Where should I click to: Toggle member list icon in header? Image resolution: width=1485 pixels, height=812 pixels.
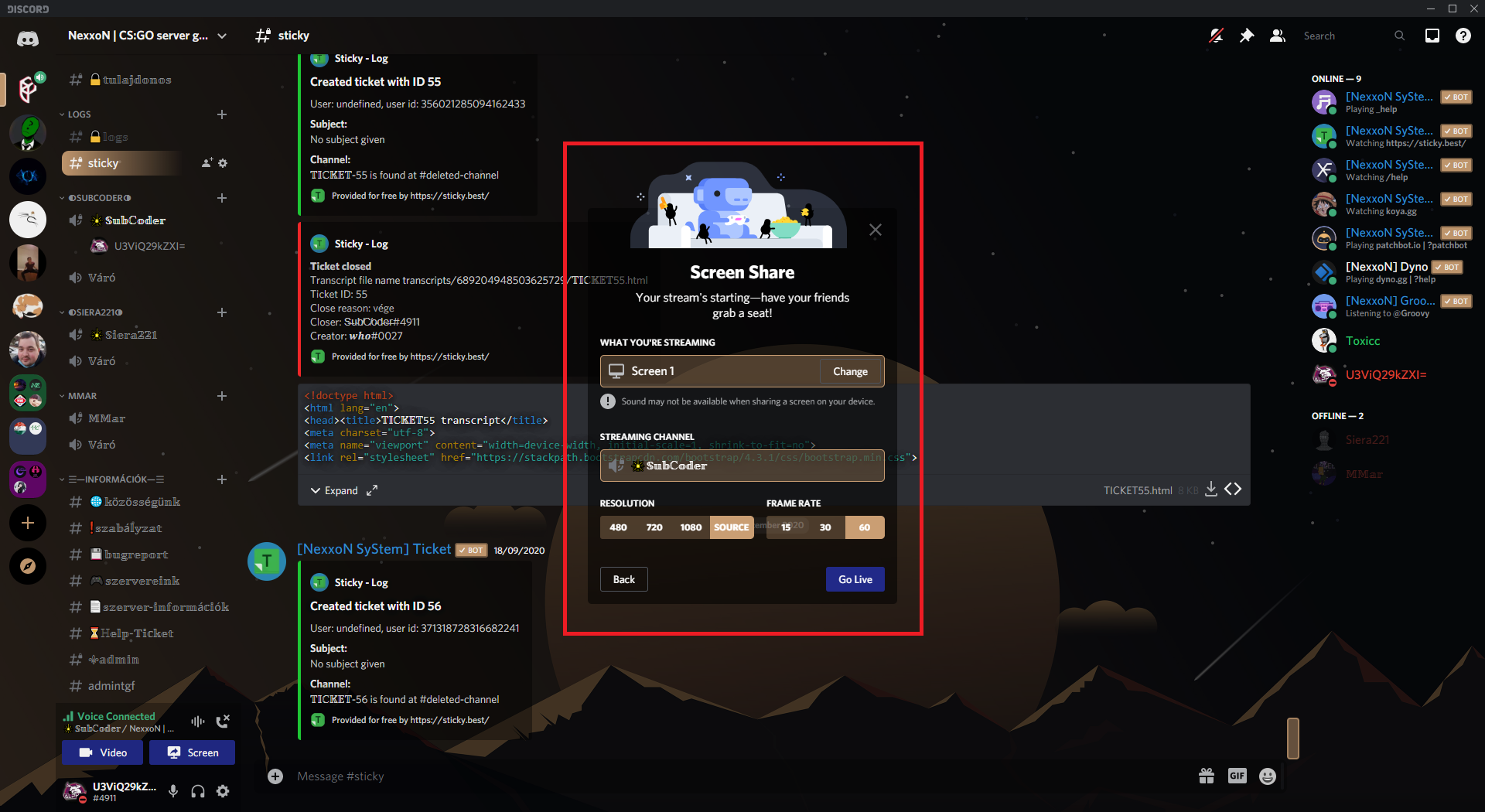pos(1278,36)
